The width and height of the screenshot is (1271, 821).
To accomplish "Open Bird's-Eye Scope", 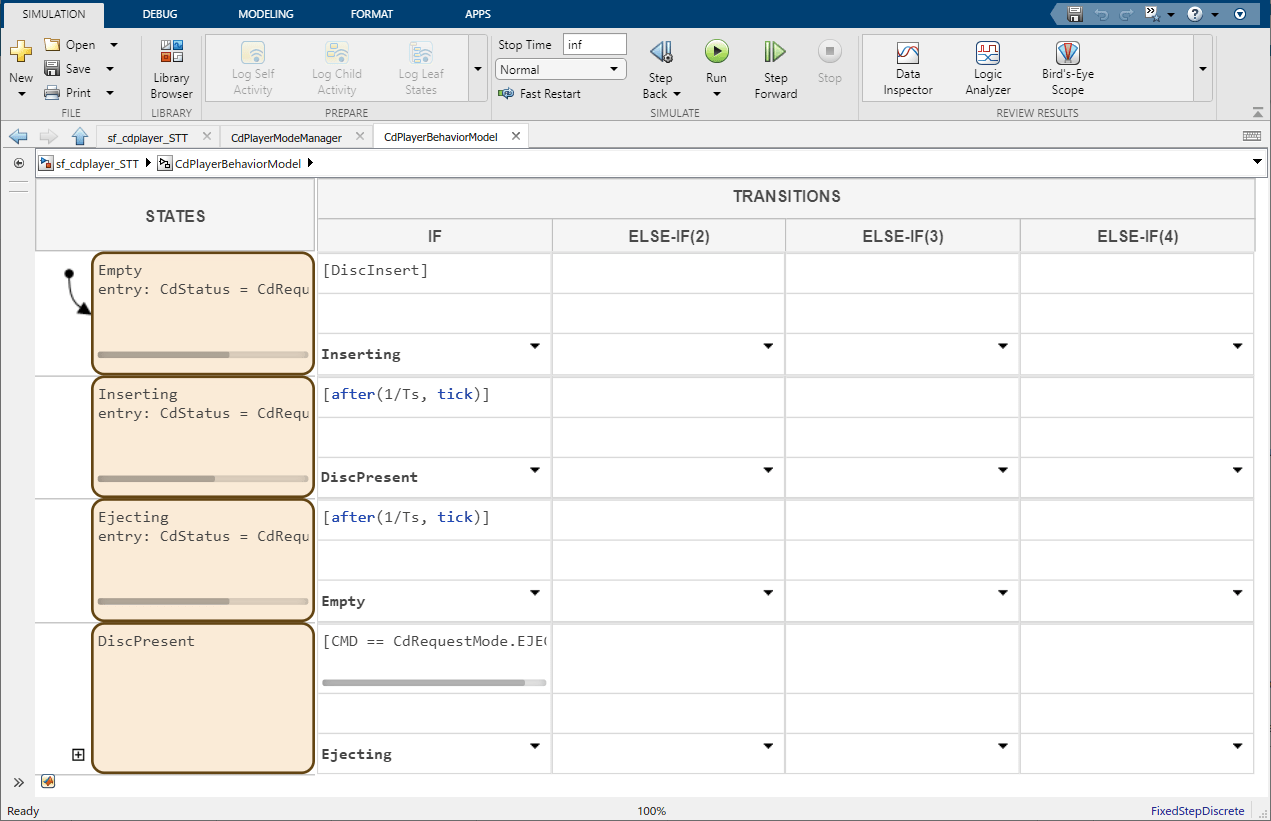I will 1067,68.
